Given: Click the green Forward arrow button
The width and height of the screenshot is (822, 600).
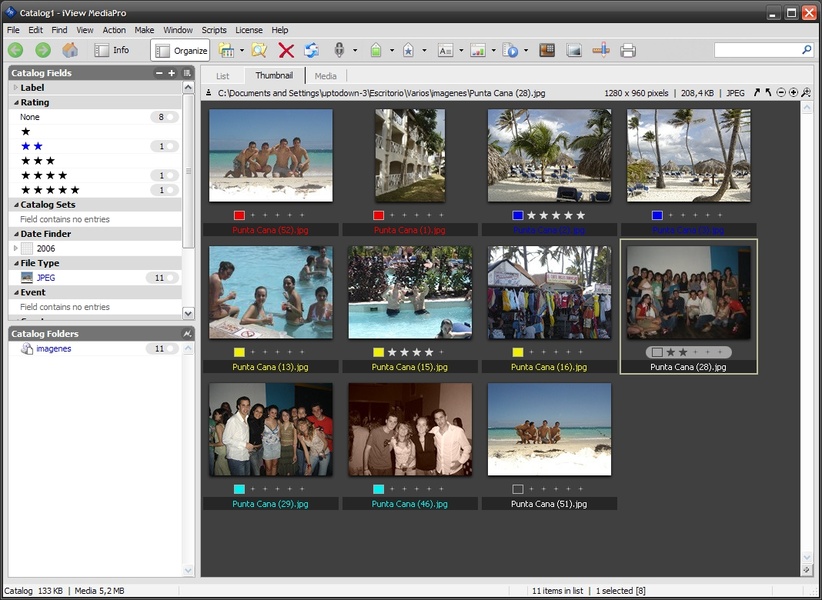Looking at the screenshot, I should [x=43, y=50].
